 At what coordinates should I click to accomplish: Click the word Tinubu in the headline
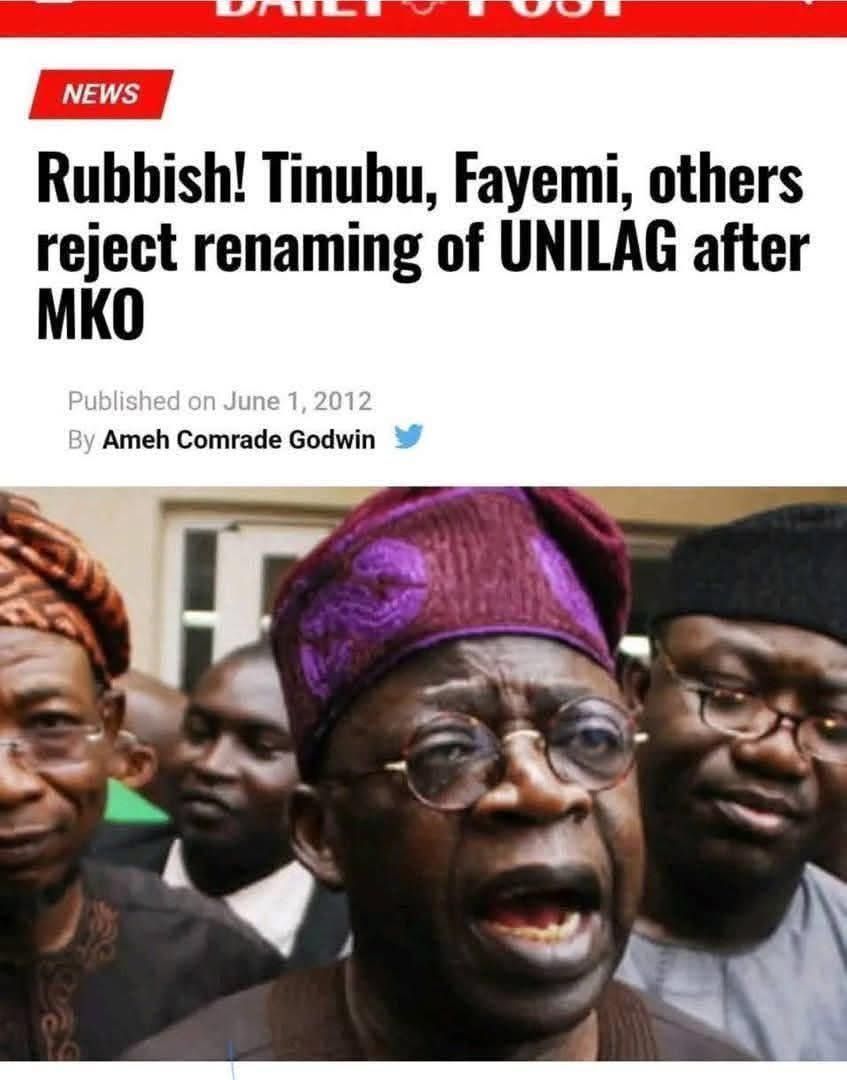[x=351, y=180]
